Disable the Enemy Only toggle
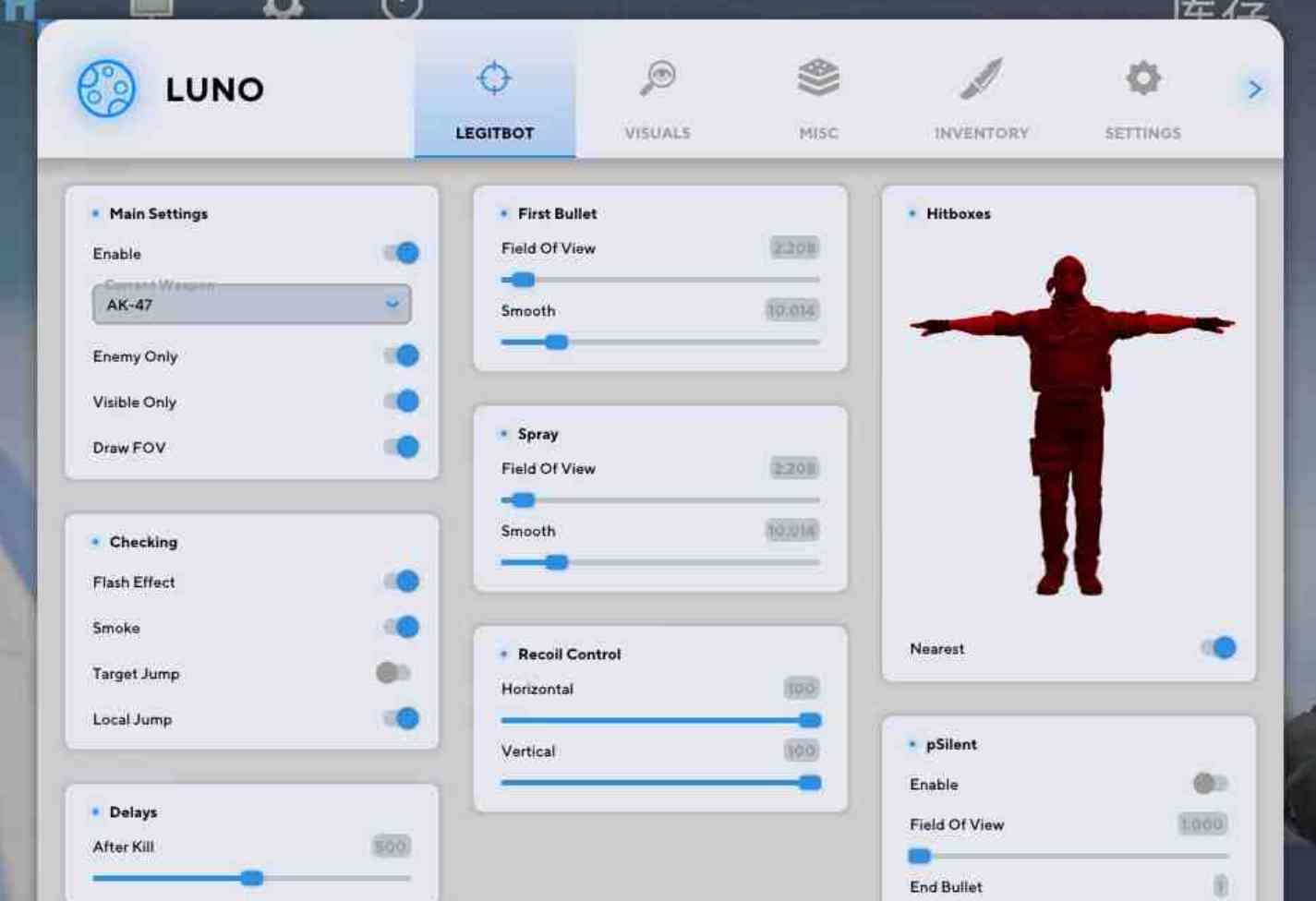 click(402, 355)
